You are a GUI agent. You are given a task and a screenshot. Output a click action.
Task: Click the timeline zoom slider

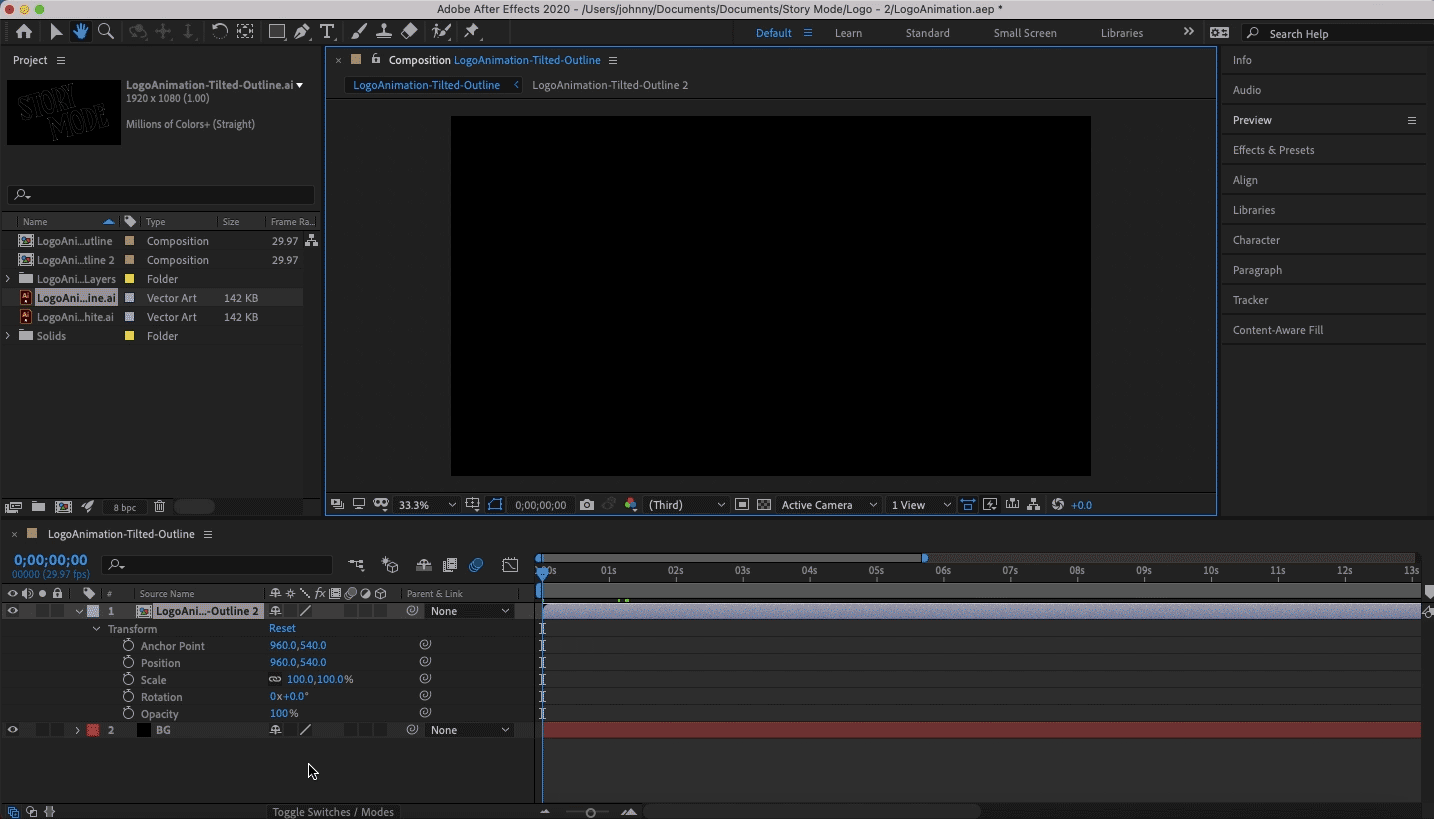pyautogui.click(x=590, y=812)
